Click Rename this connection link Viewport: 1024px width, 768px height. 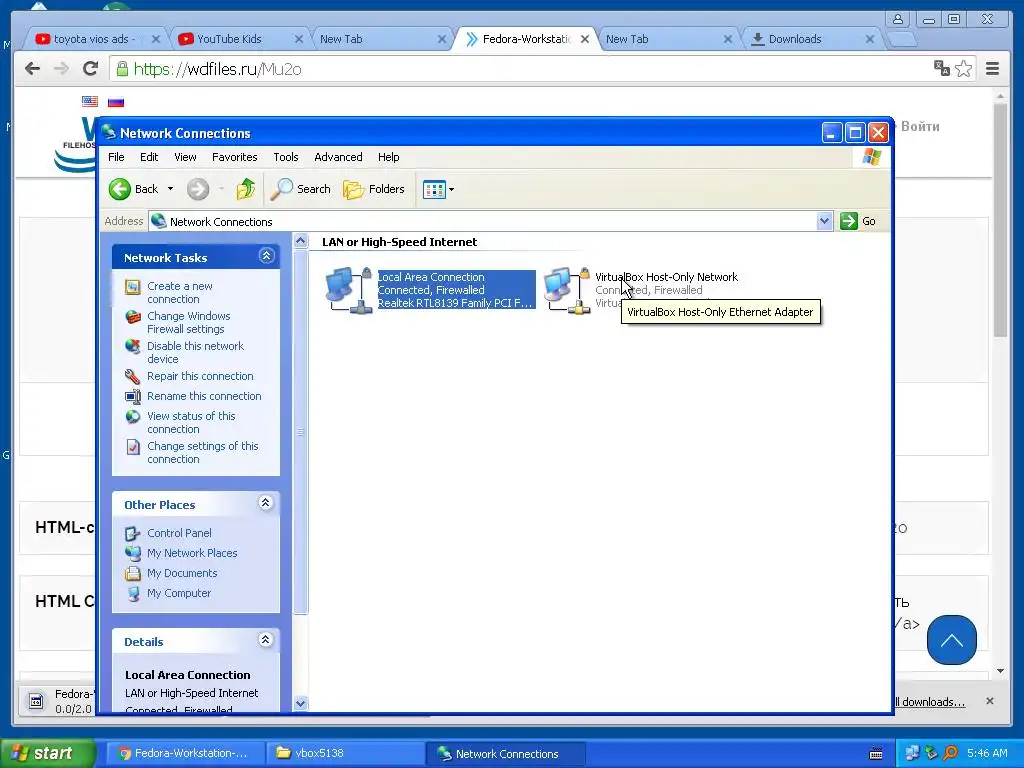click(x=204, y=396)
